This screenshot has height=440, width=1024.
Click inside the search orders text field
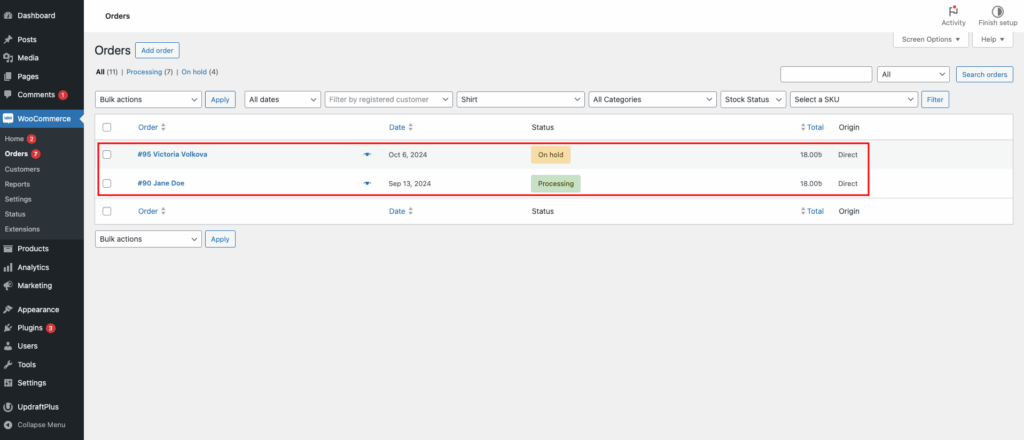click(826, 74)
